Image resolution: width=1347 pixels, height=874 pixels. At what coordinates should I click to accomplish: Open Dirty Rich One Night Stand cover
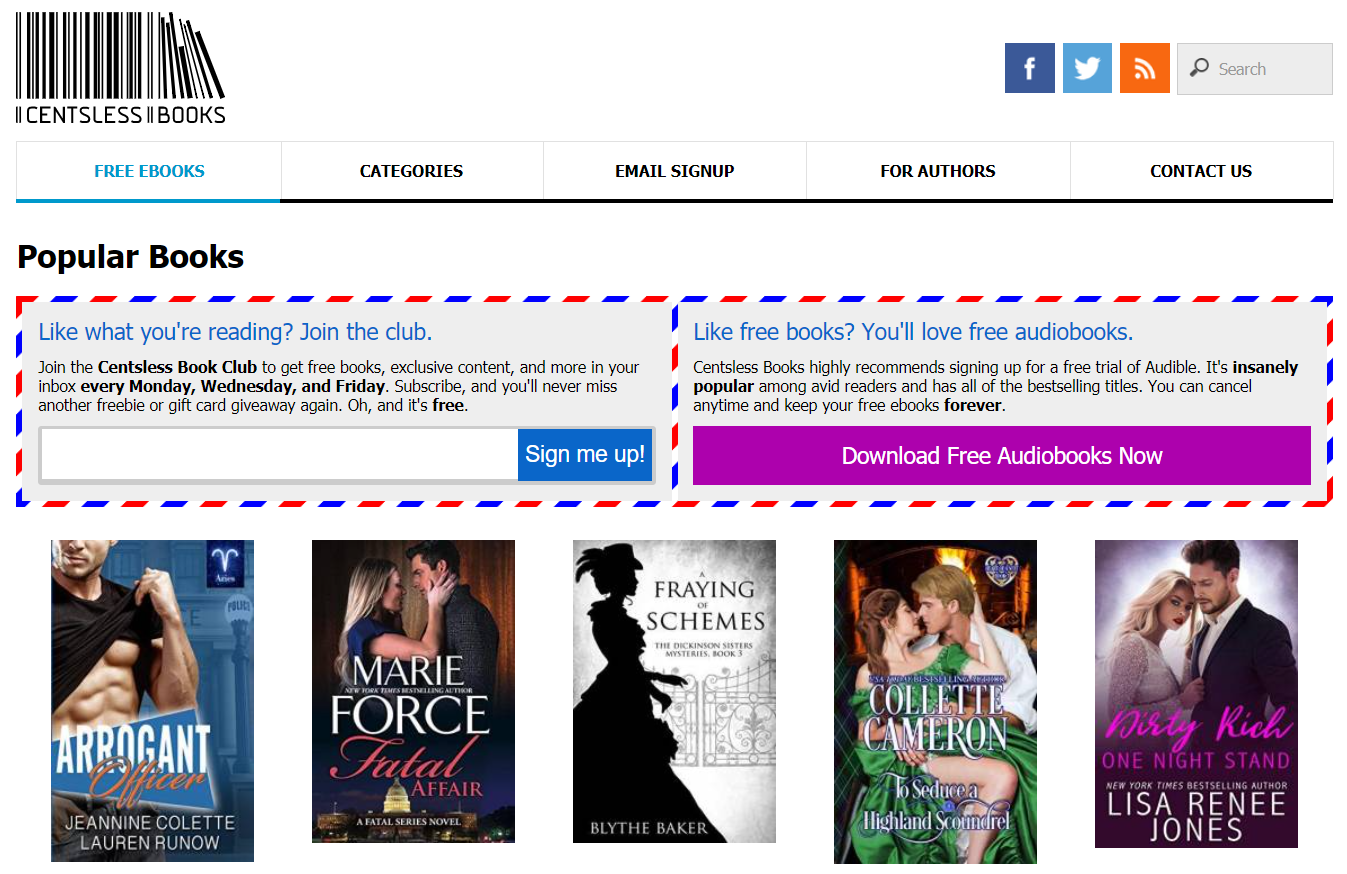(1196, 694)
